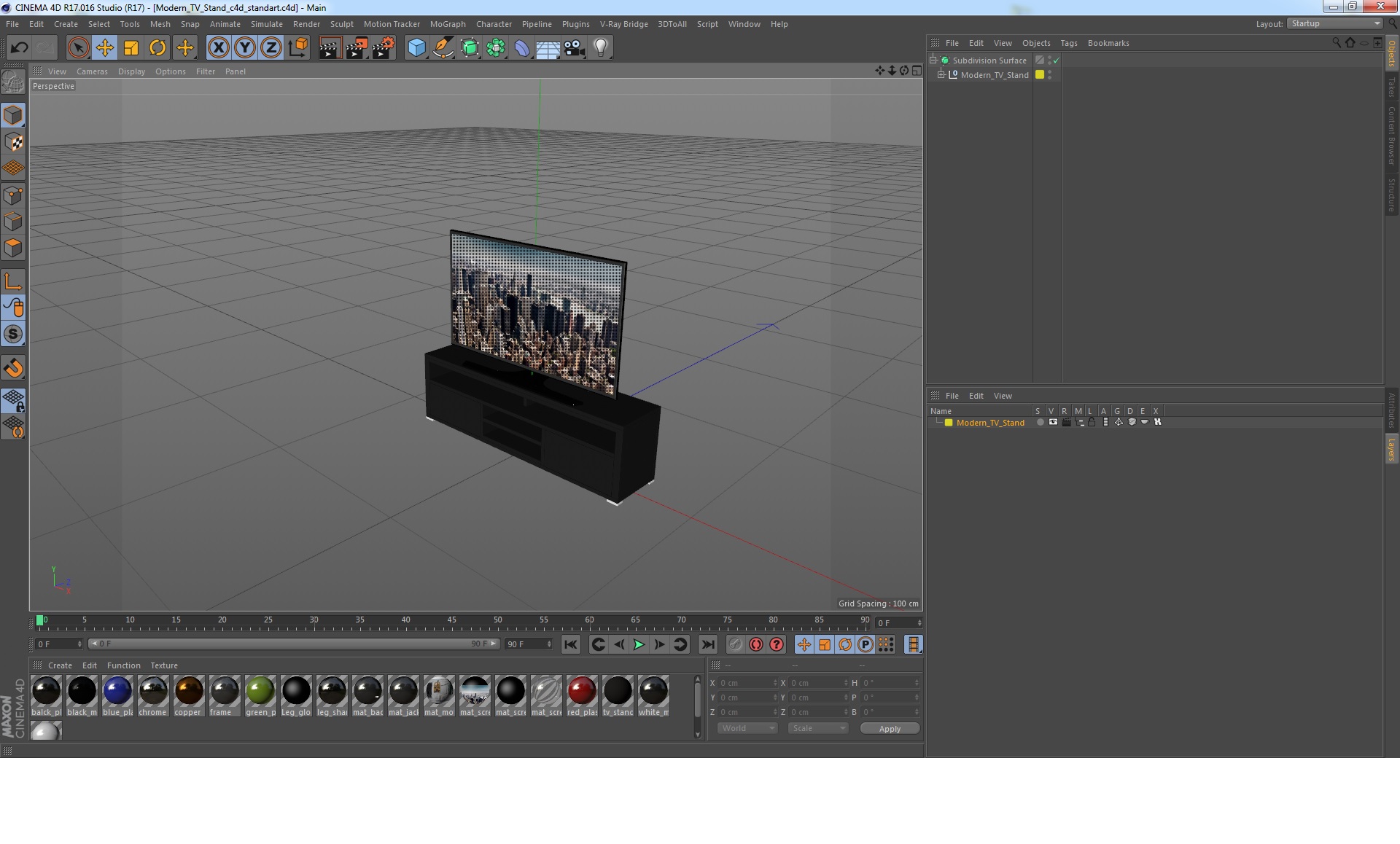Select Texture mode checkered cube icon
The image size is (1400, 844).
coord(13,141)
